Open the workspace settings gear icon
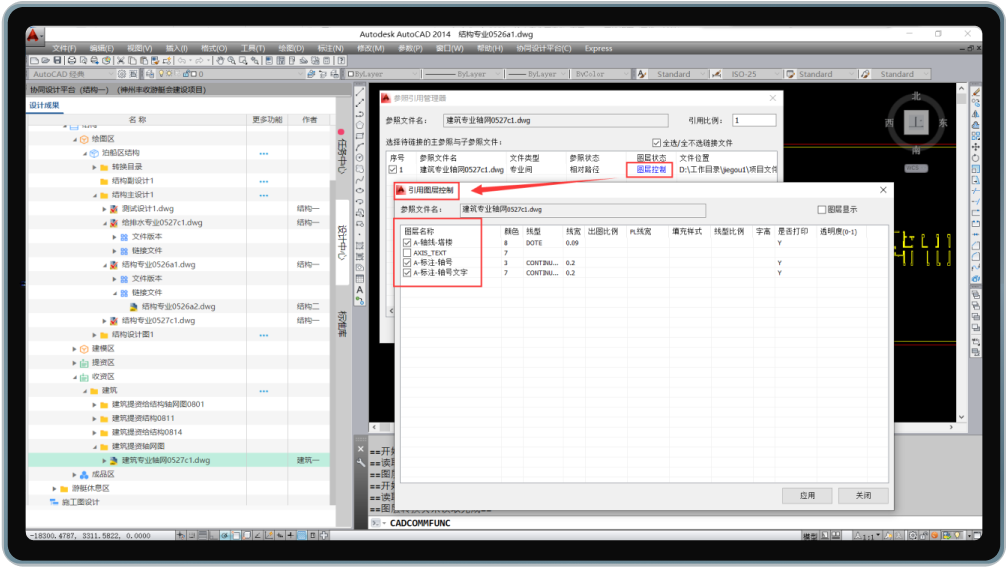This screenshot has width=1006, height=567. pos(121,74)
